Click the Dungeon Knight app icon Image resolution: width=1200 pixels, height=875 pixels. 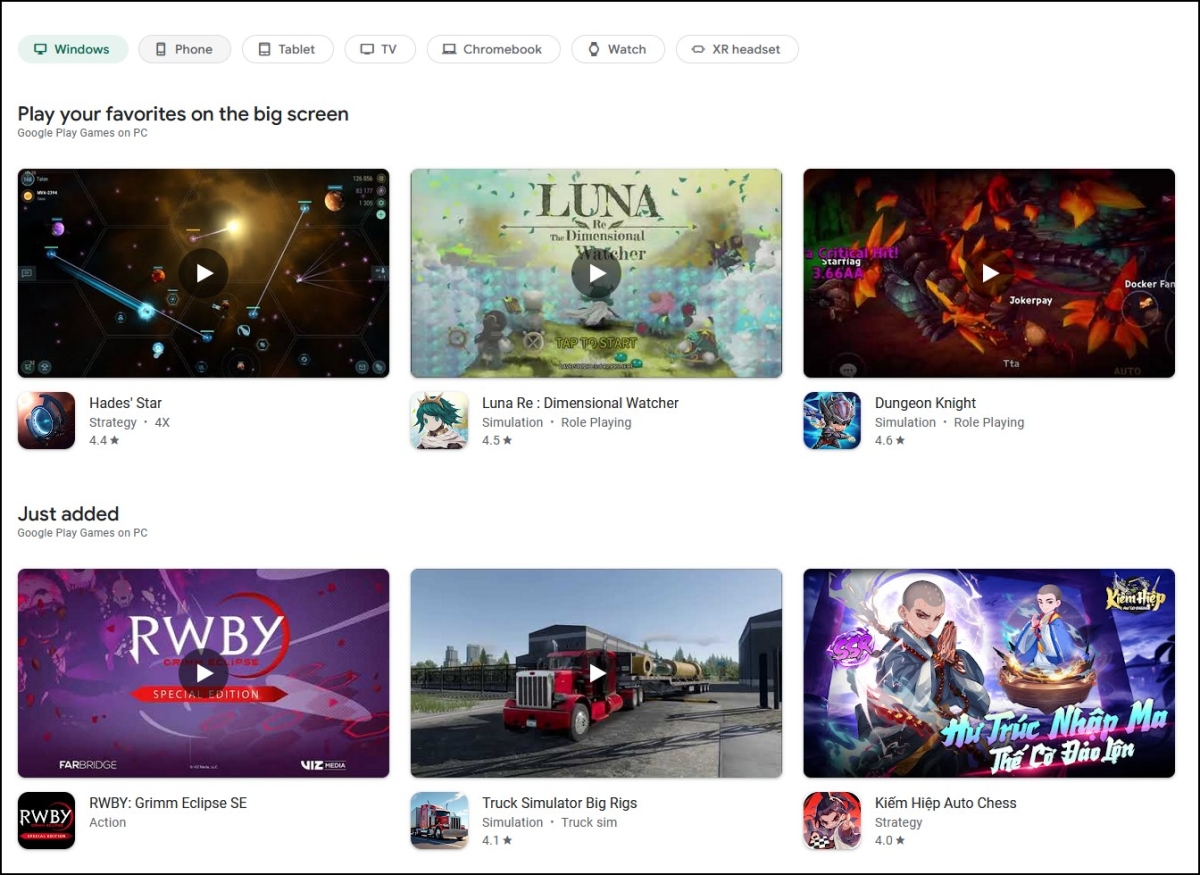click(832, 420)
